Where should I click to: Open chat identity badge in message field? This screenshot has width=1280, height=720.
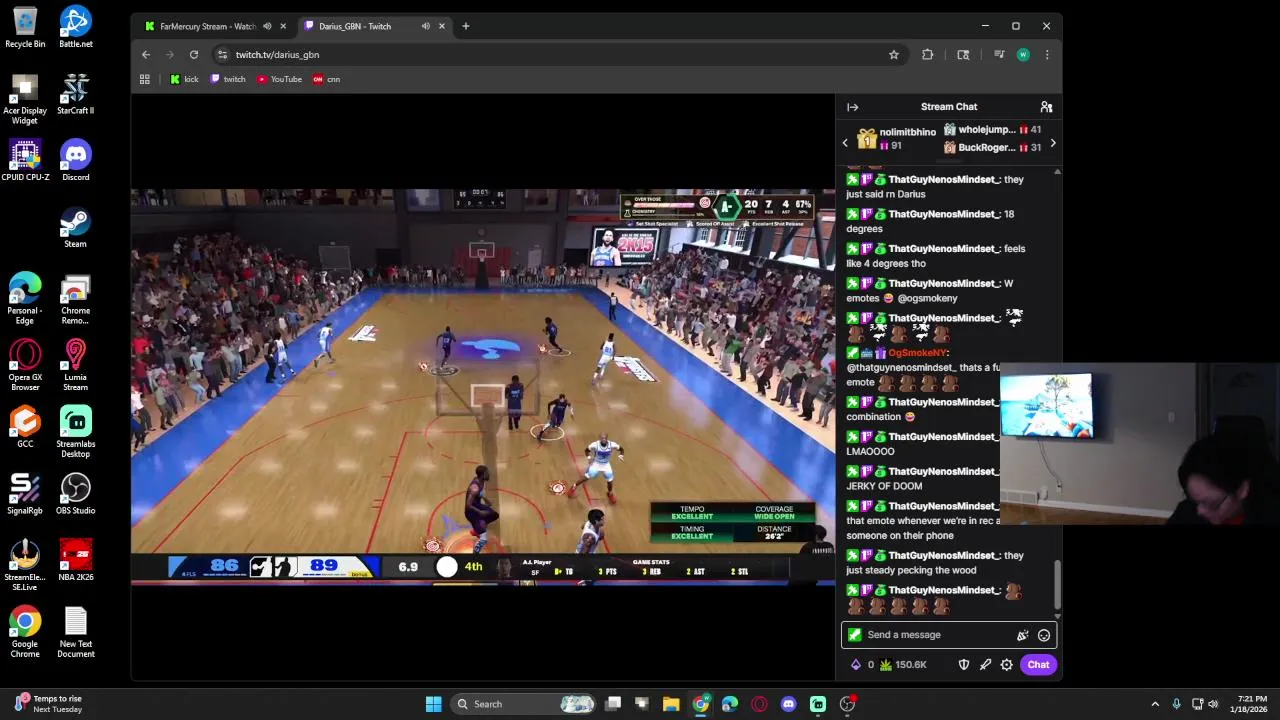pos(854,635)
